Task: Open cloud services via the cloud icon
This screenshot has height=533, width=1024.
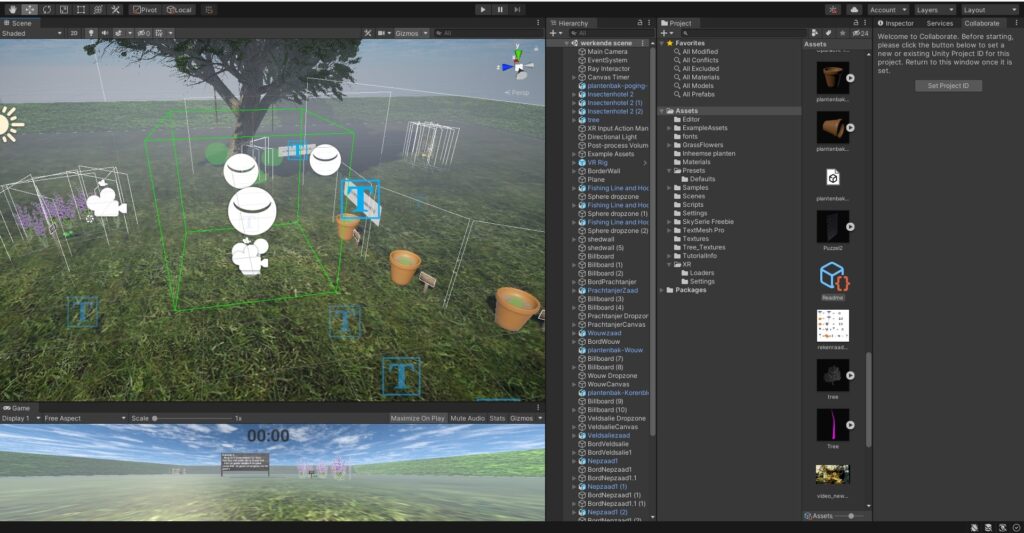Action: coord(855,9)
